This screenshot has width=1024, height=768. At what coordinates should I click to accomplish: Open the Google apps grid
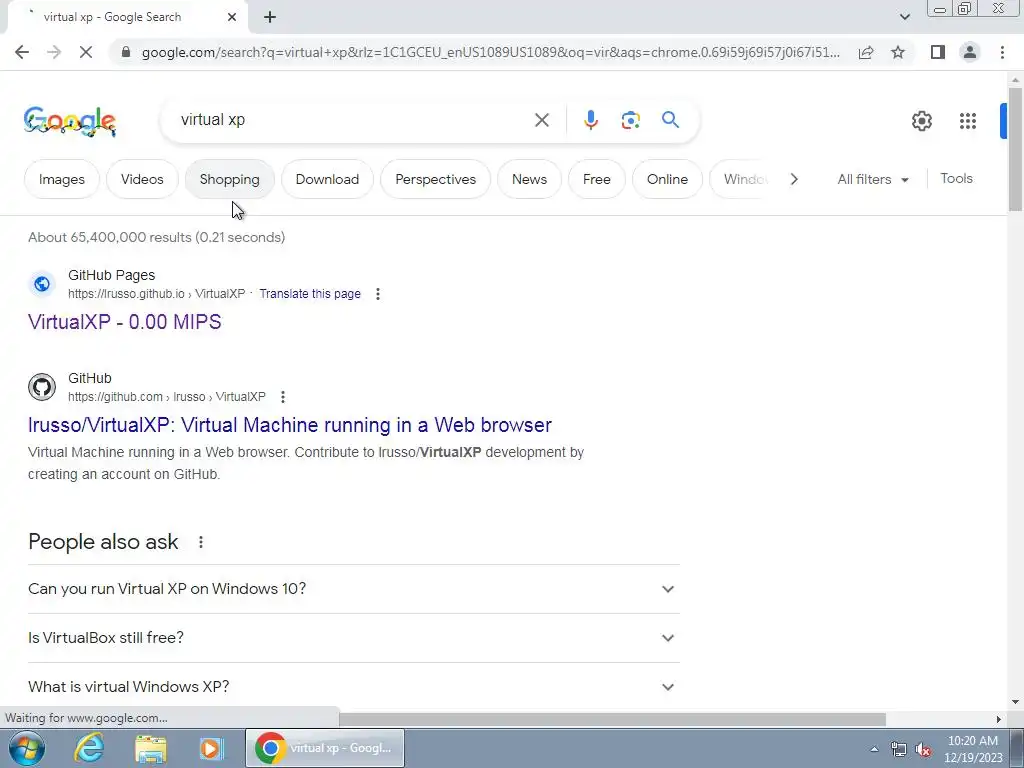[968, 121]
